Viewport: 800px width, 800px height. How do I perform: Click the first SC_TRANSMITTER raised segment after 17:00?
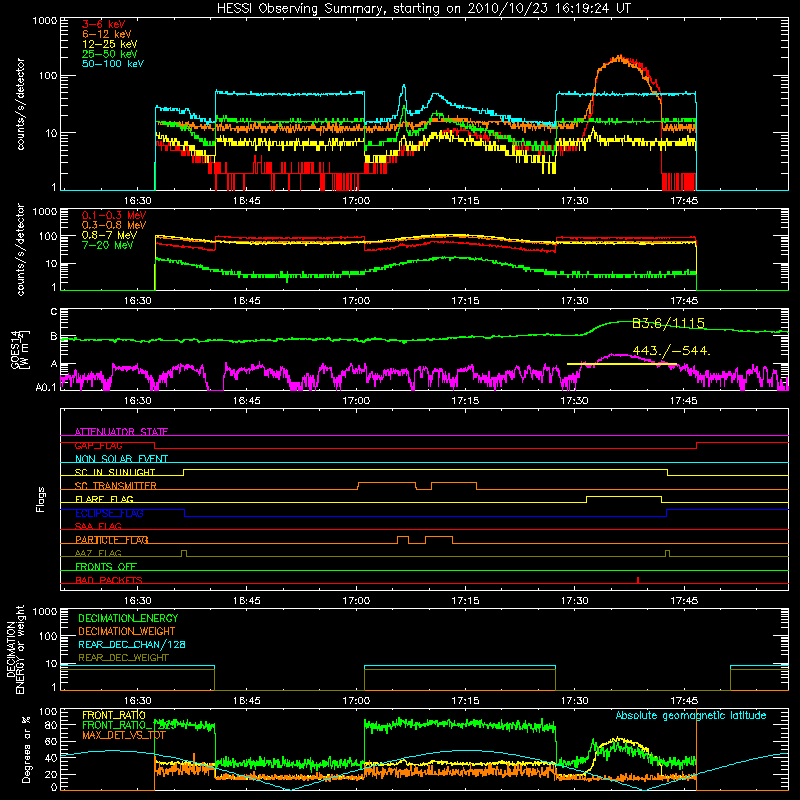click(x=387, y=483)
